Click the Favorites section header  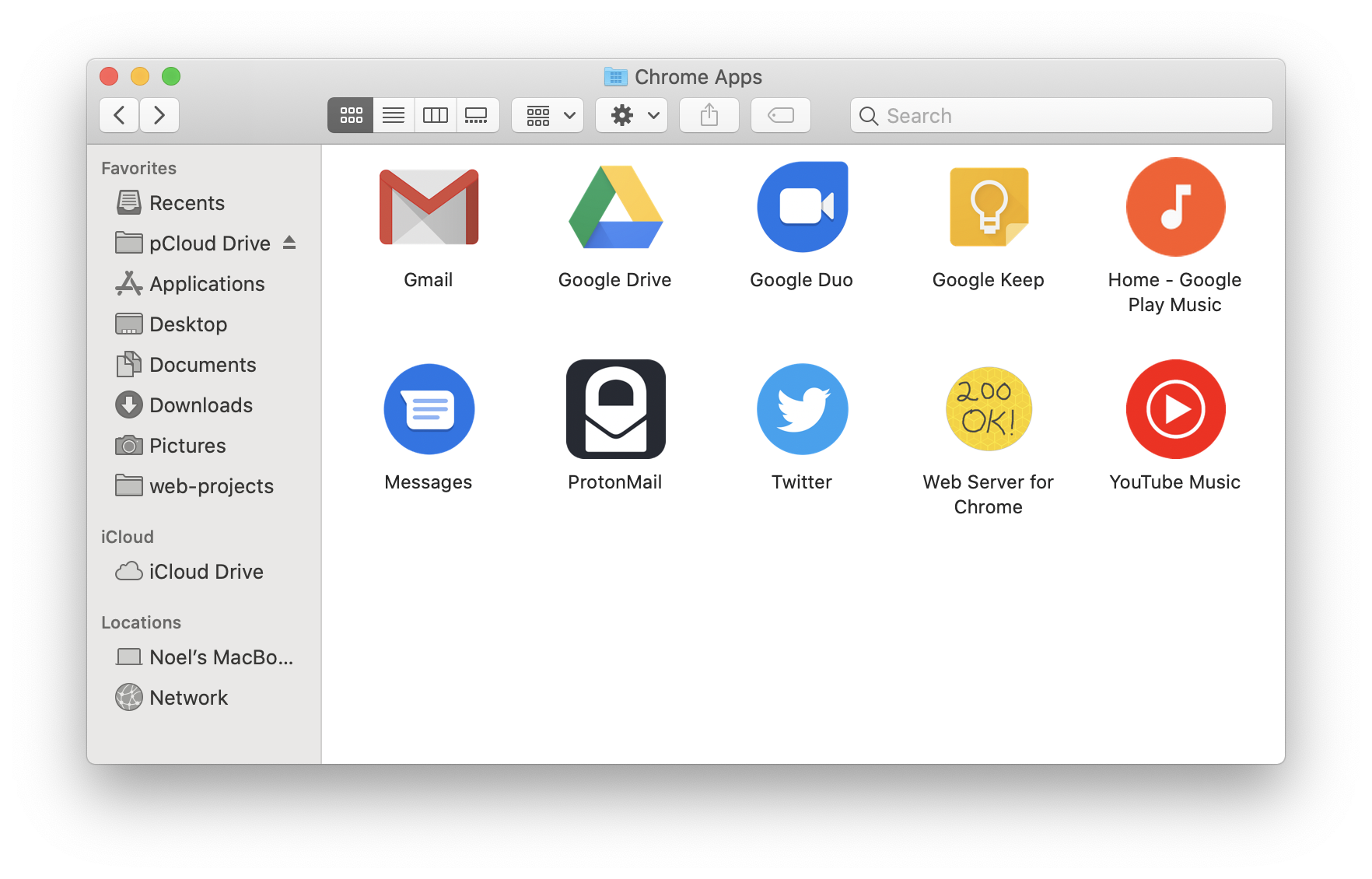point(138,168)
